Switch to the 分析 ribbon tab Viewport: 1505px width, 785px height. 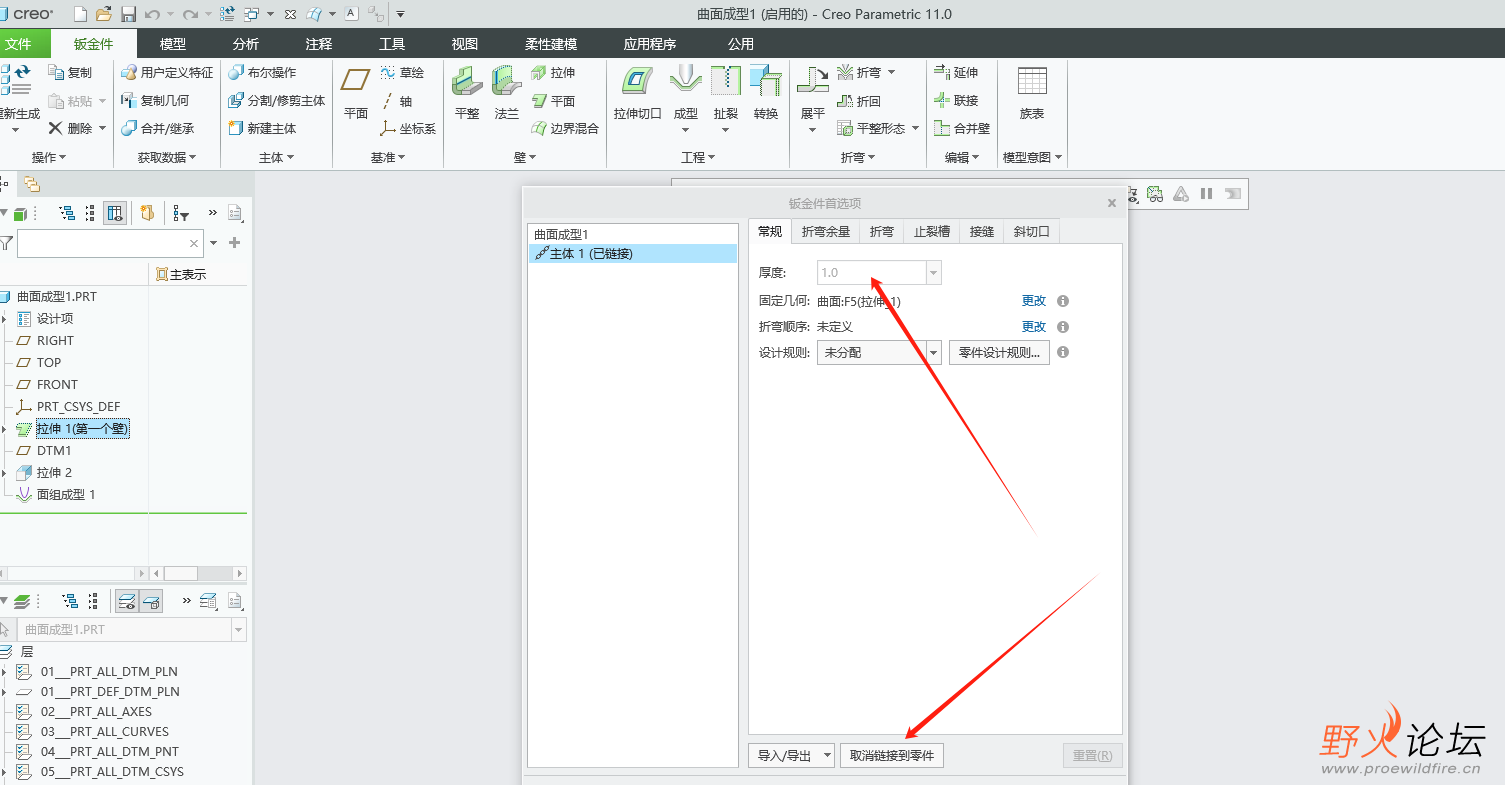click(245, 44)
